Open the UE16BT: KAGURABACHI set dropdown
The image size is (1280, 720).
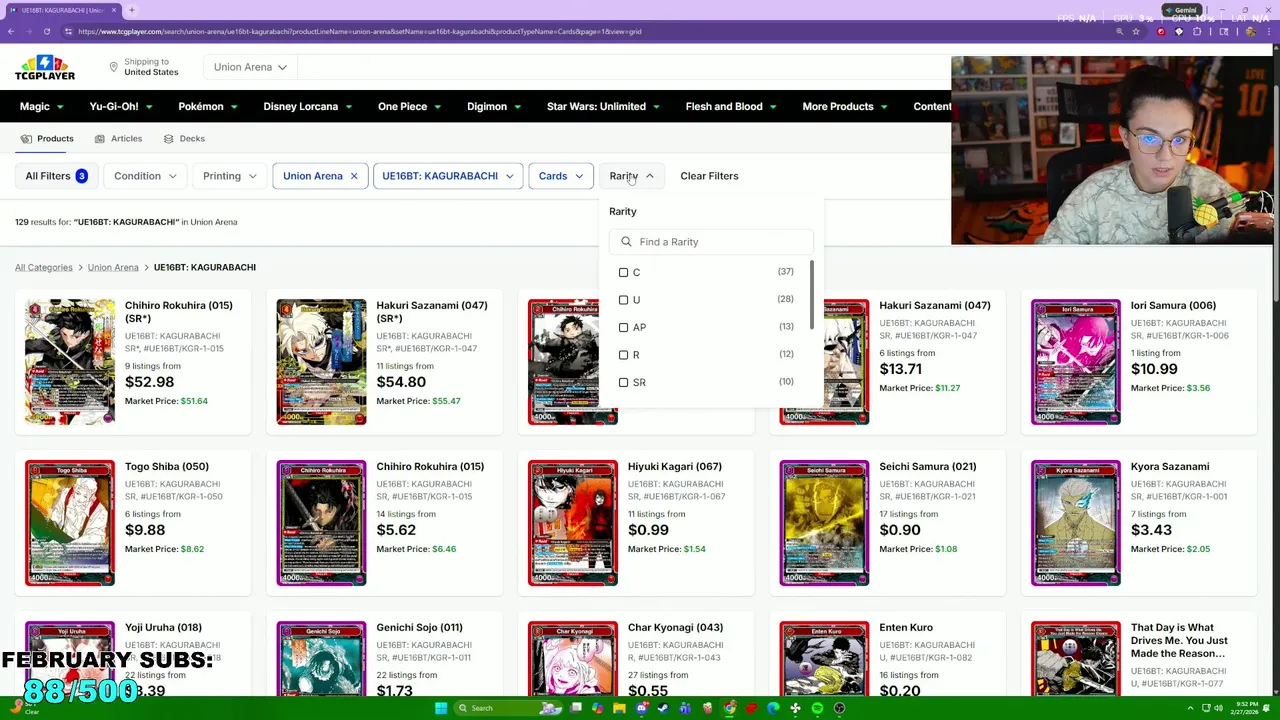point(447,176)
